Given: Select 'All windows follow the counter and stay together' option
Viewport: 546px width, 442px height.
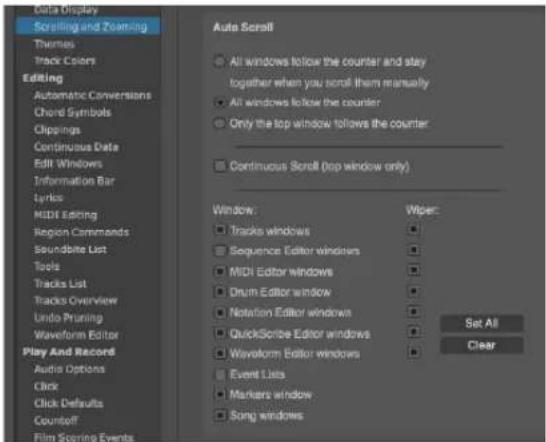Looking at the screenshot, I should (219, 62).
